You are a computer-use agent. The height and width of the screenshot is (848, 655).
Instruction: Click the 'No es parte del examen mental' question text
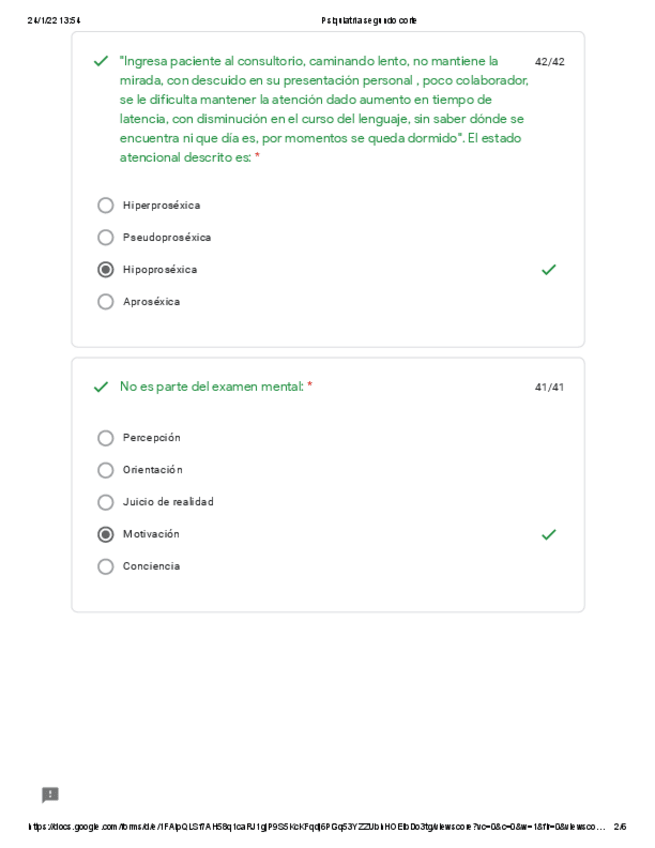tap(210, 387)
